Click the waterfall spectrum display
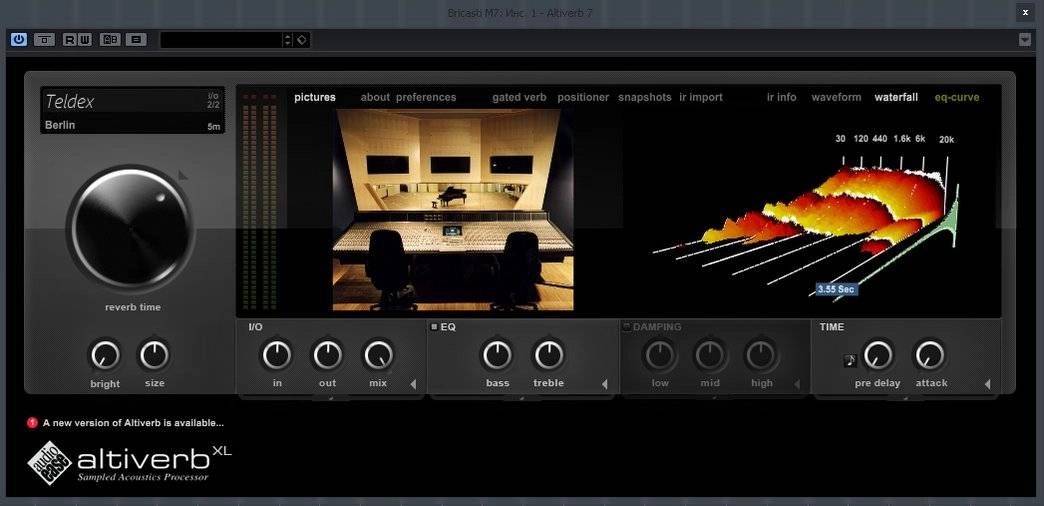Image resolution: width=1044 pixels, height=506 pixels. (x=807, y=218)
